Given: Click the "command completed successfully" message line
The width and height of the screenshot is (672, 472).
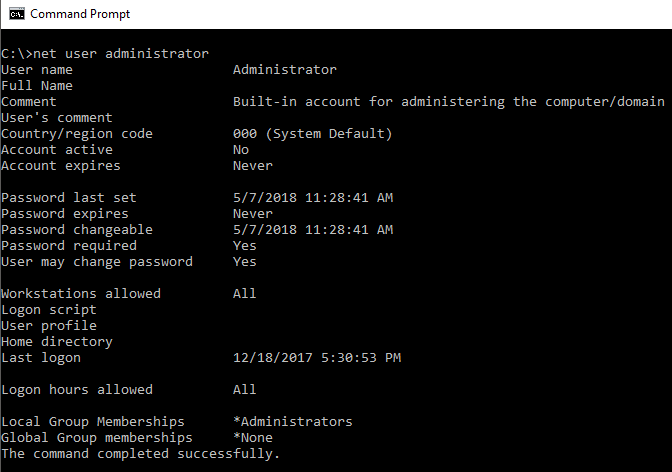Looking at the screenshot, I should (x=140, y=454).
